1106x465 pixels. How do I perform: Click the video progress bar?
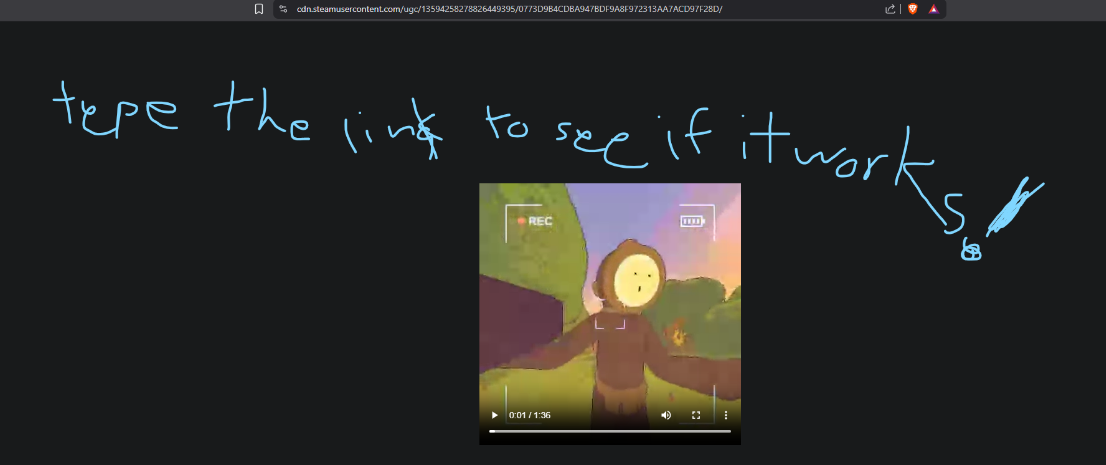click(610, 431)
